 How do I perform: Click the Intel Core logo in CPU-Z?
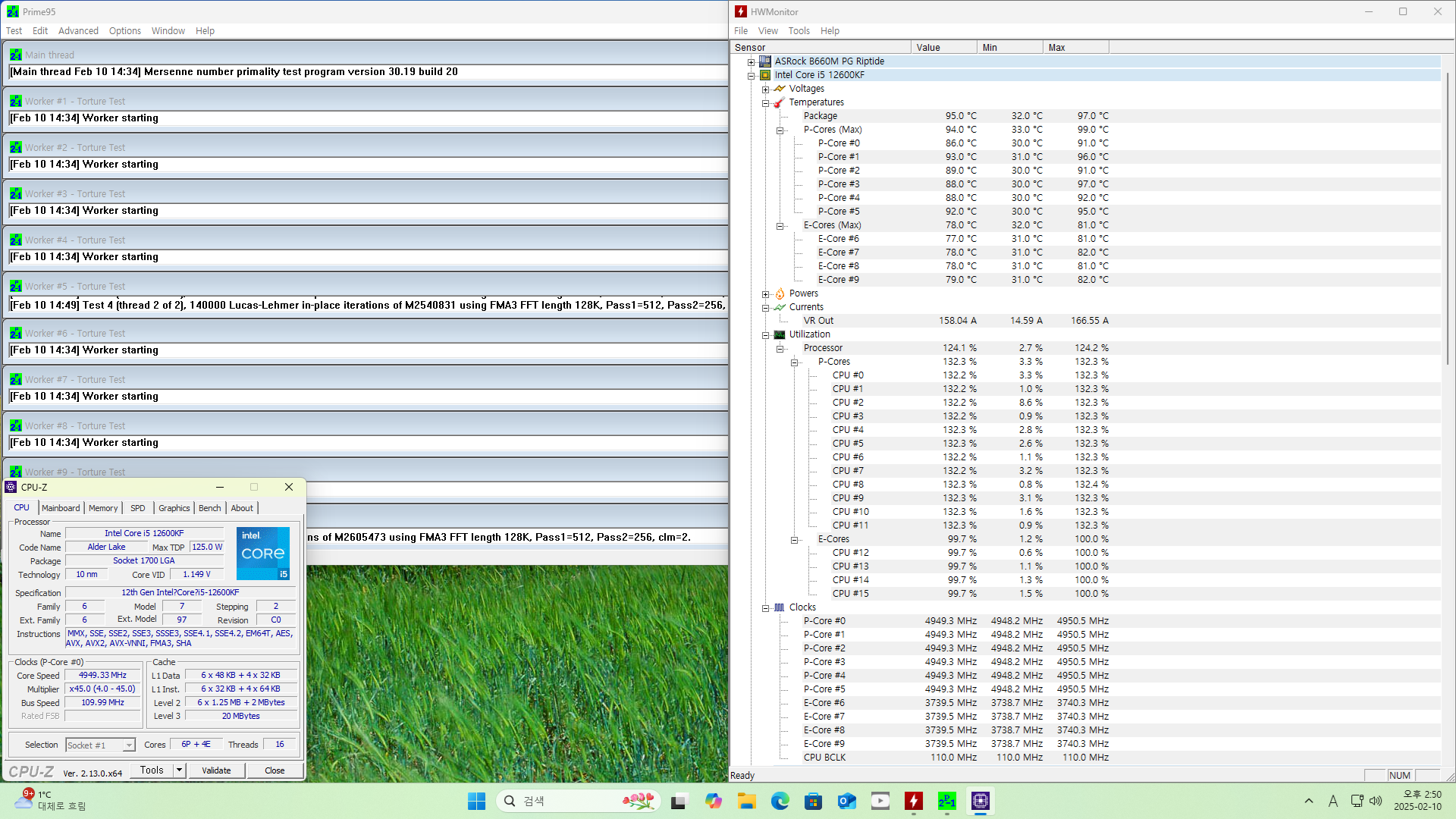point(262,554)
